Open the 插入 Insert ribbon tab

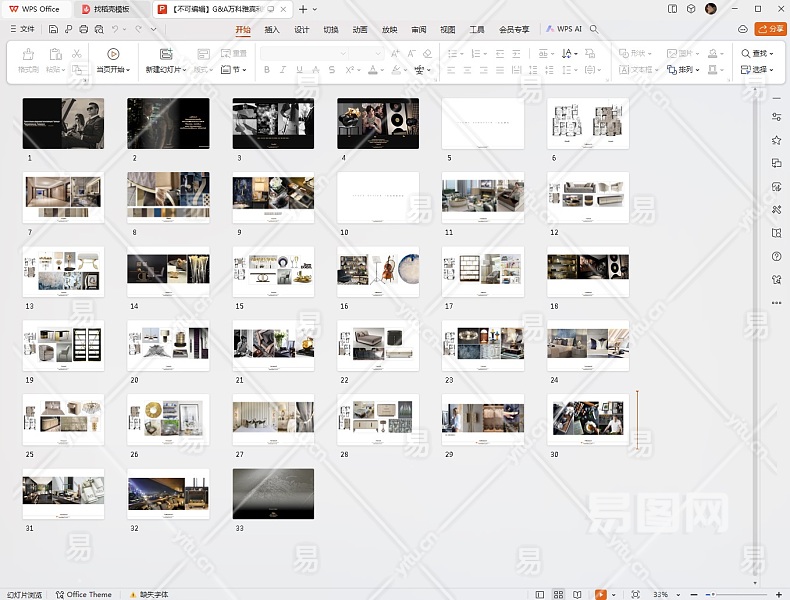(x=272, y=30)
